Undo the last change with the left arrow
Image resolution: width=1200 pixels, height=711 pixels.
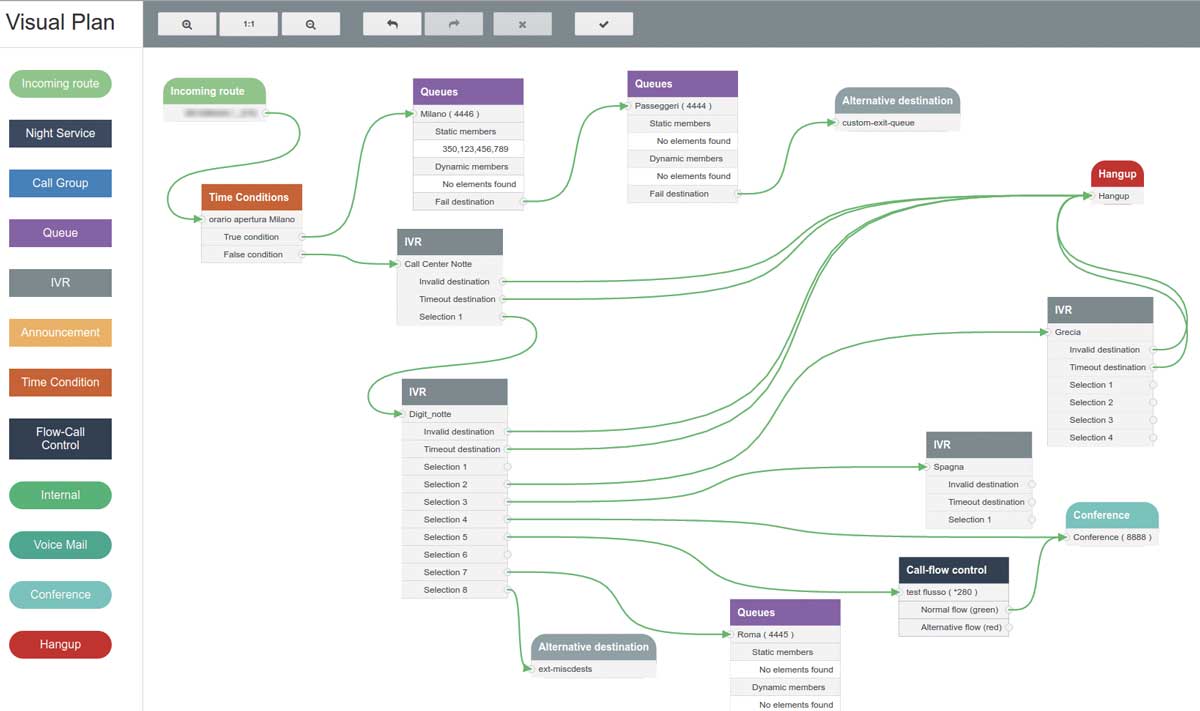(x=392, y=24)
